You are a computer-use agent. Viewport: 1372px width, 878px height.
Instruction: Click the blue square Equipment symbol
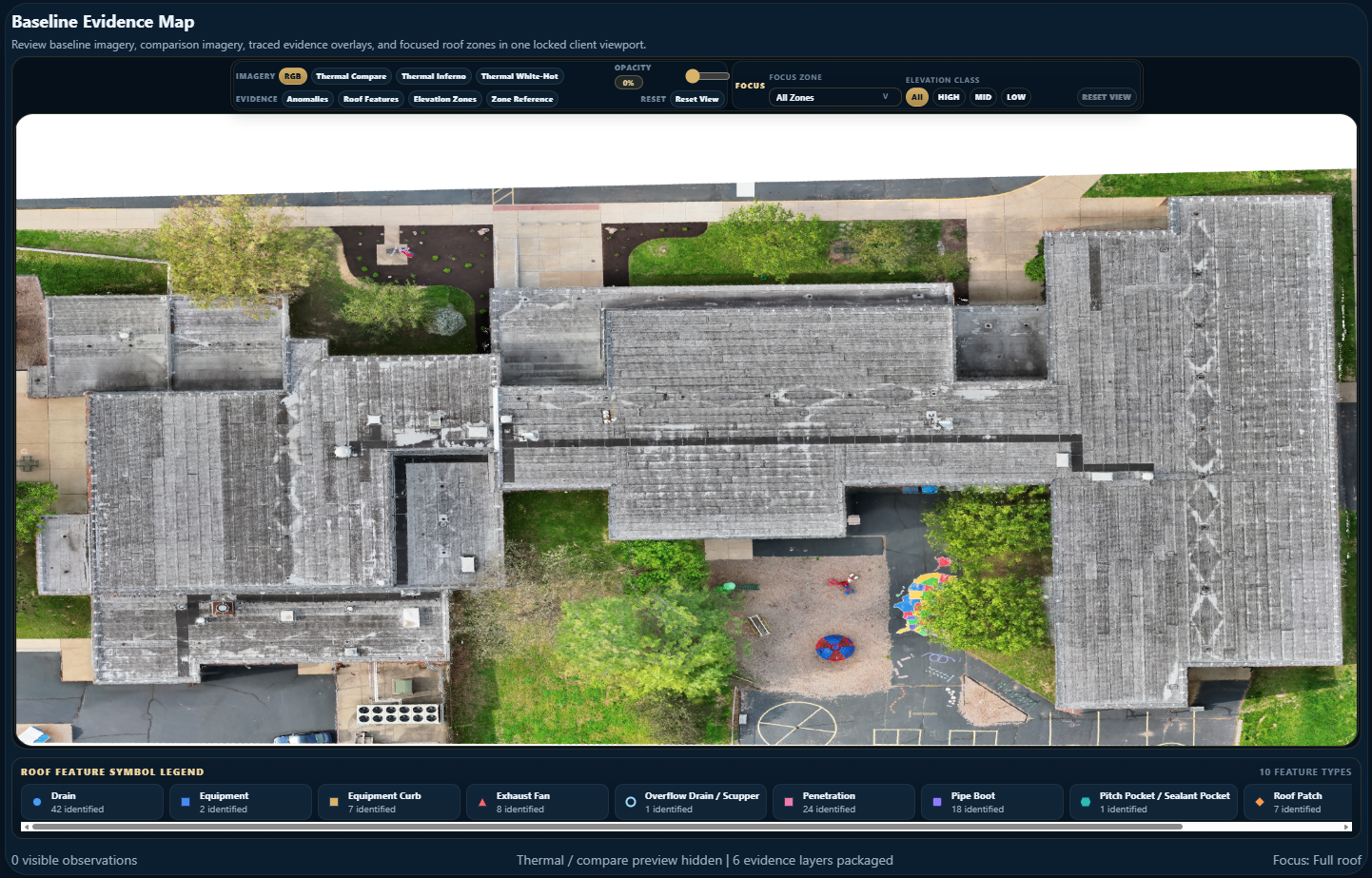tap(186, 802)
